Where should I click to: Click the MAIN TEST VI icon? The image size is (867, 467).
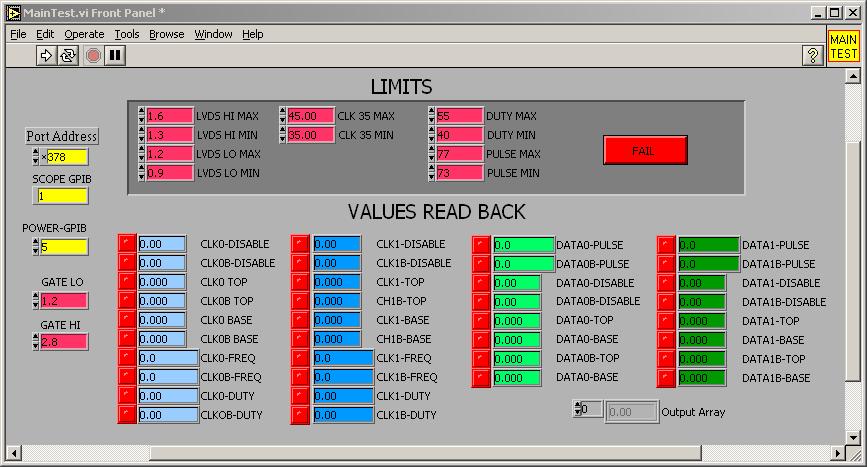click(x=843, y=47)
